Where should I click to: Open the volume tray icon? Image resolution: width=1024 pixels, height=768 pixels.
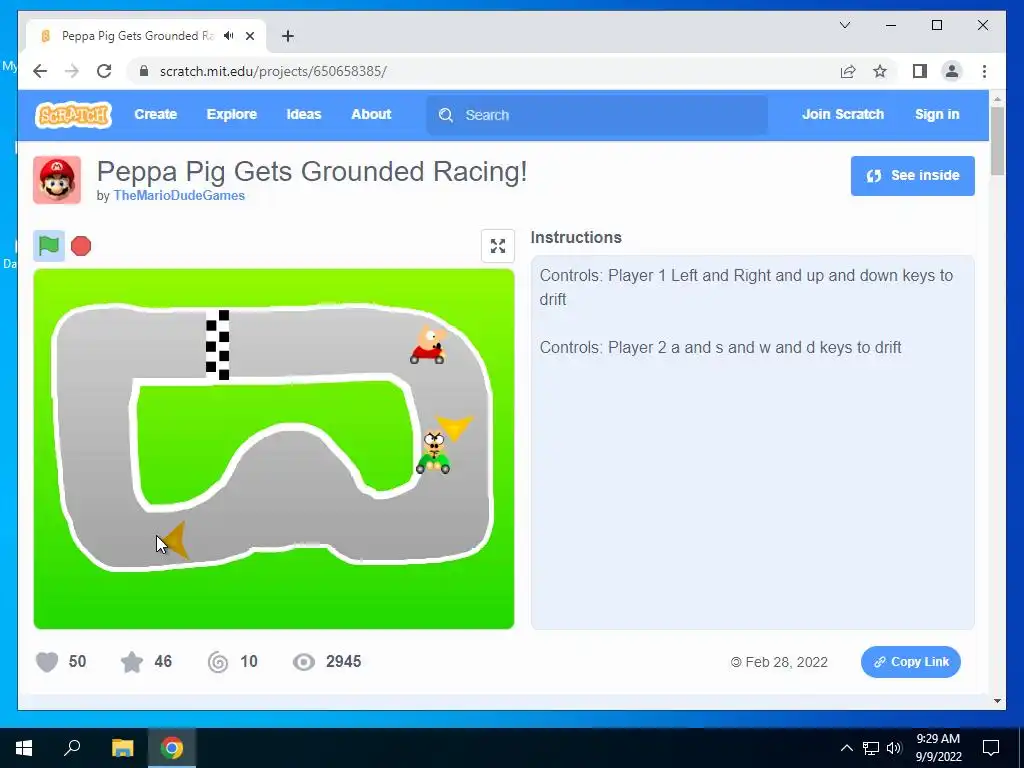pyautogui.click(x=894, y=748)
